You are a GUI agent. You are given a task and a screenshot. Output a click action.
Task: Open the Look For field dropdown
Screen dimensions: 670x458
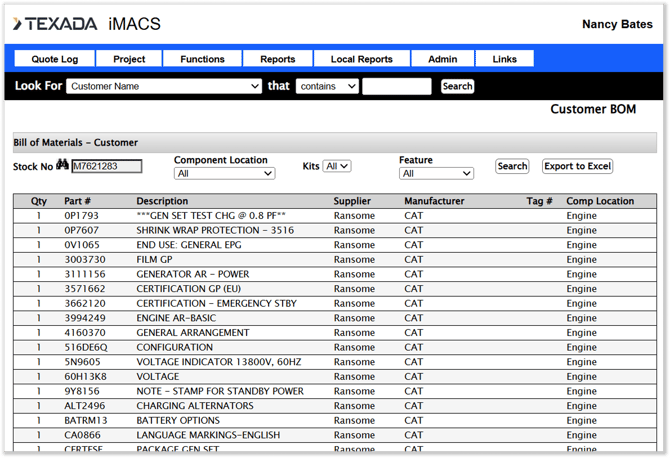[x=164, y=87]
